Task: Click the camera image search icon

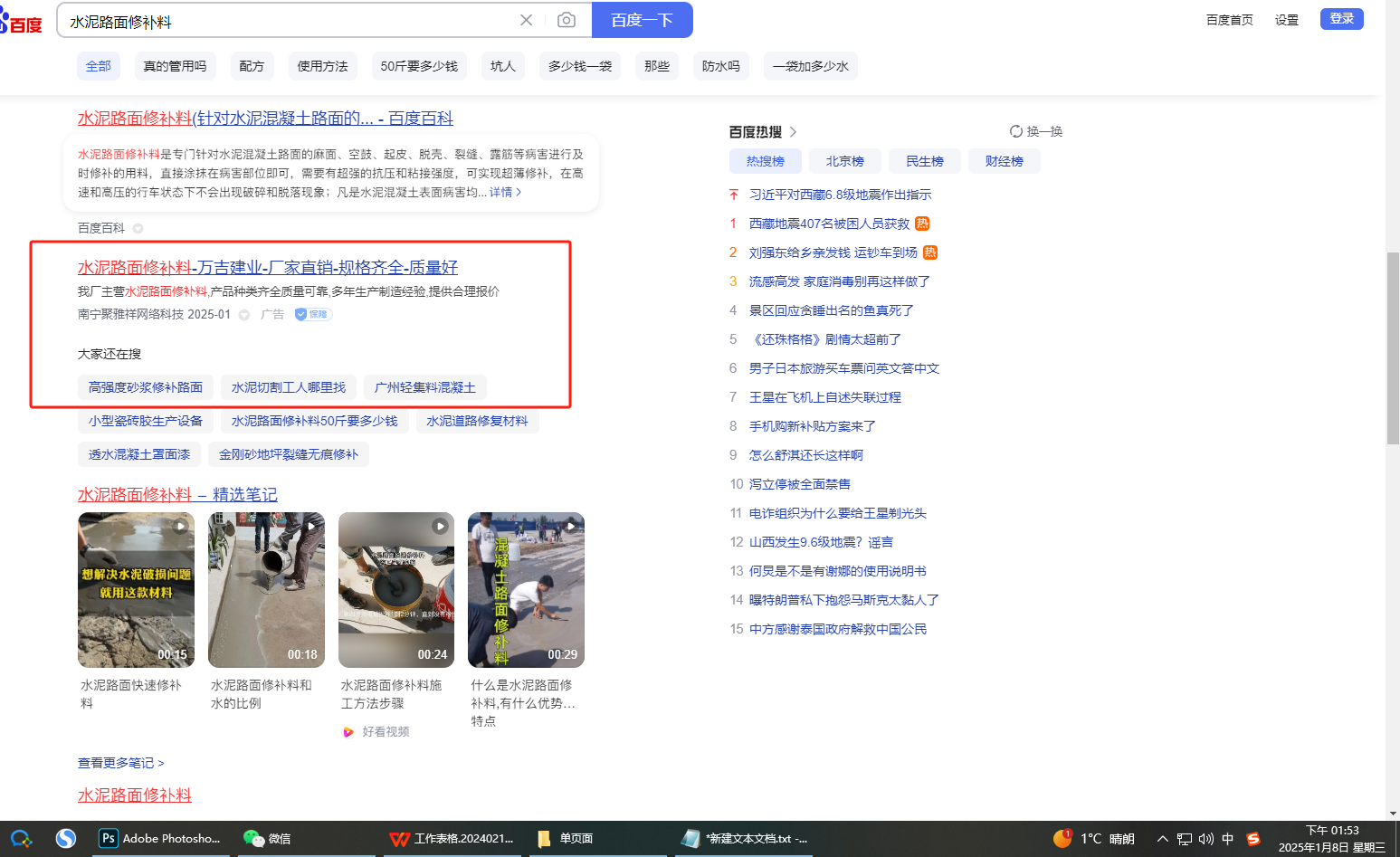Action: (567, 20)
